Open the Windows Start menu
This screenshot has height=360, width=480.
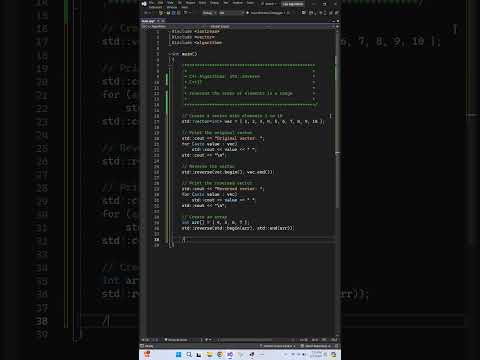(178, 354)
